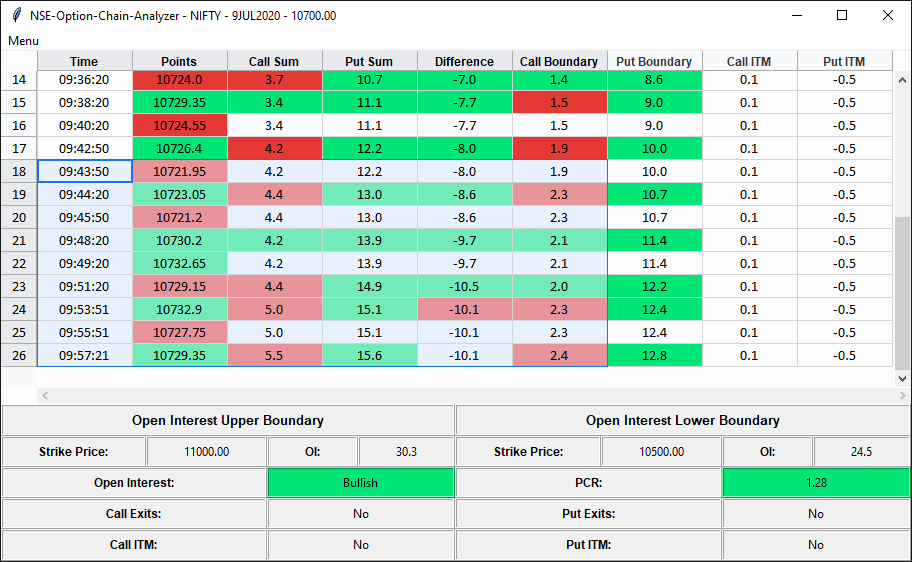Click the Difference column header
This screenshot has height=562, width=912.
464,61
